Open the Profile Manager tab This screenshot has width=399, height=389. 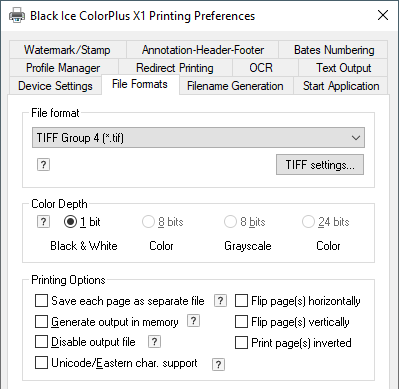(x=63, y=68)
